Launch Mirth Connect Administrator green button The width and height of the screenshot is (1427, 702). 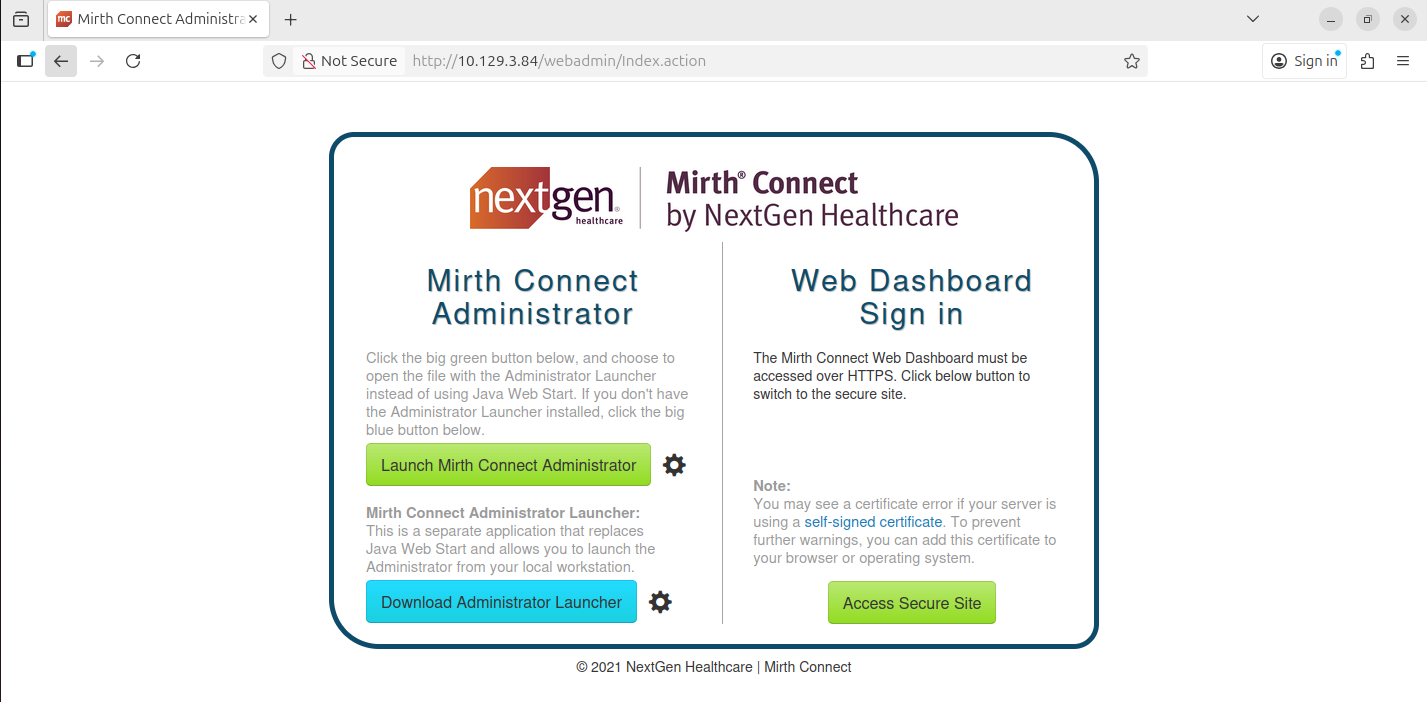pos(508,465)
